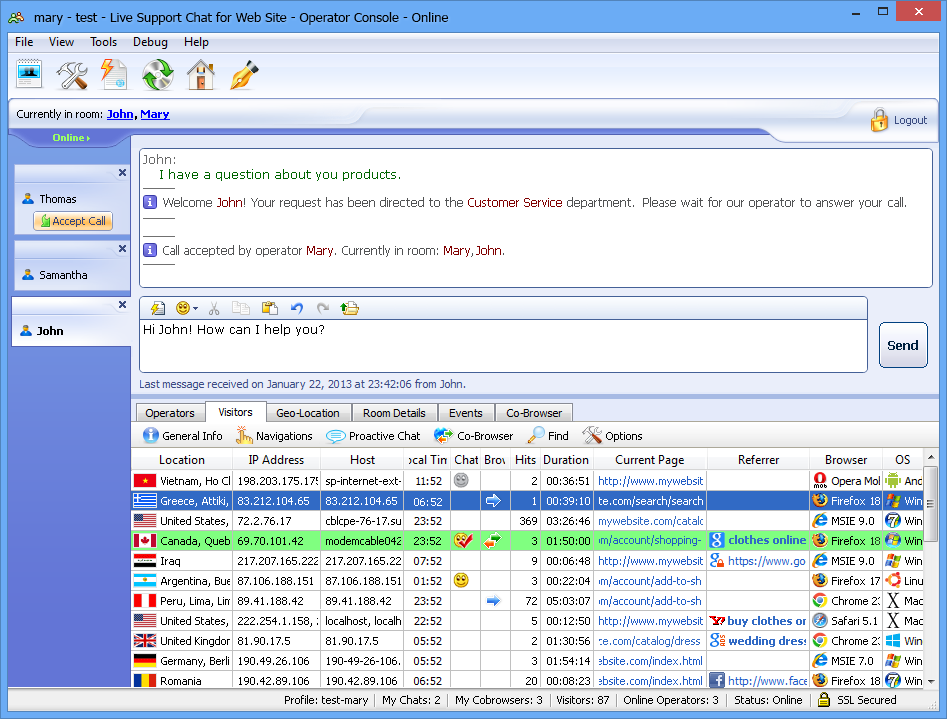This screenshot has width=947, height=719.
Task: Click the Paste clipboard icon
Action: coord(269,308)
